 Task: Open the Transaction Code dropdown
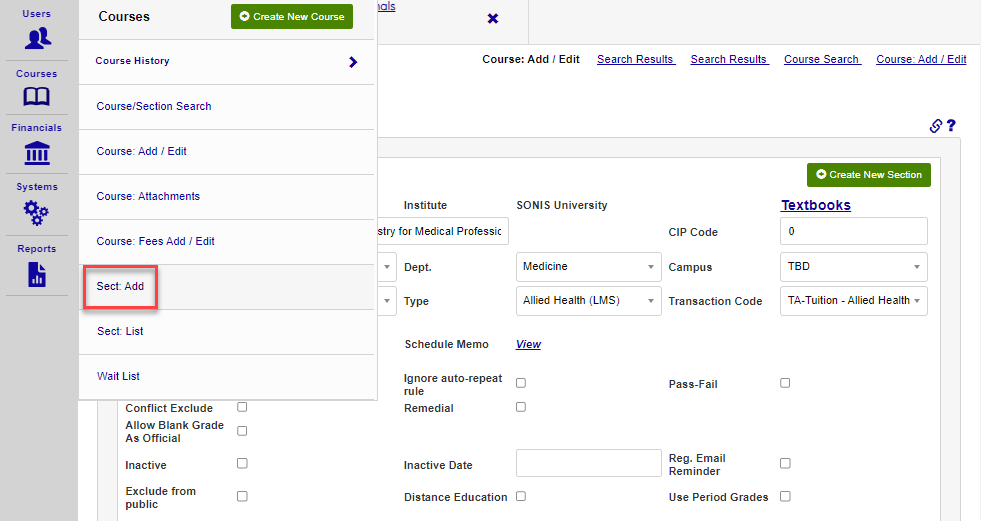853,300
